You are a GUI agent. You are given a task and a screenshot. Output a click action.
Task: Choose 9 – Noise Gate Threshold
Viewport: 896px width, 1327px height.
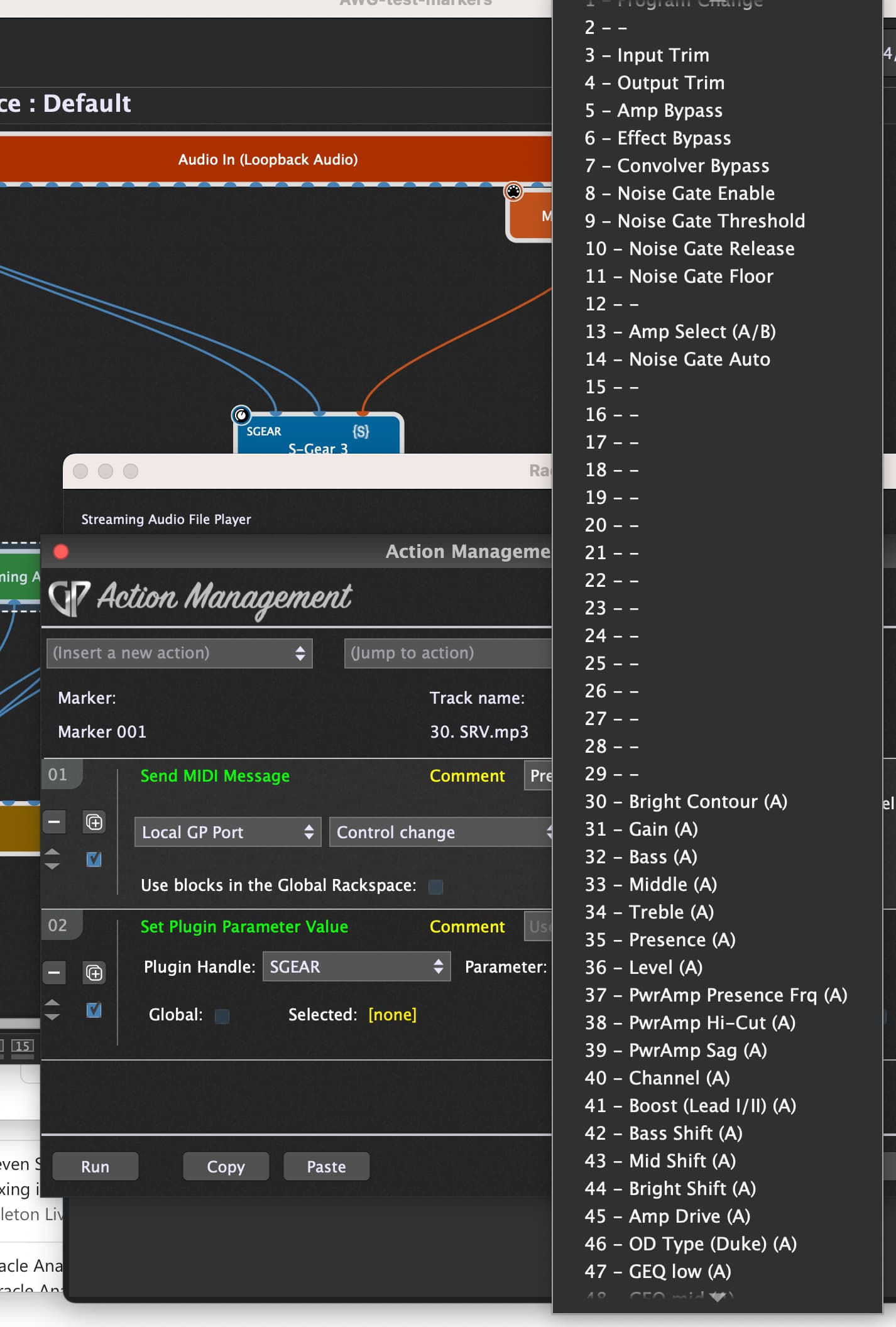click(718, 221)
